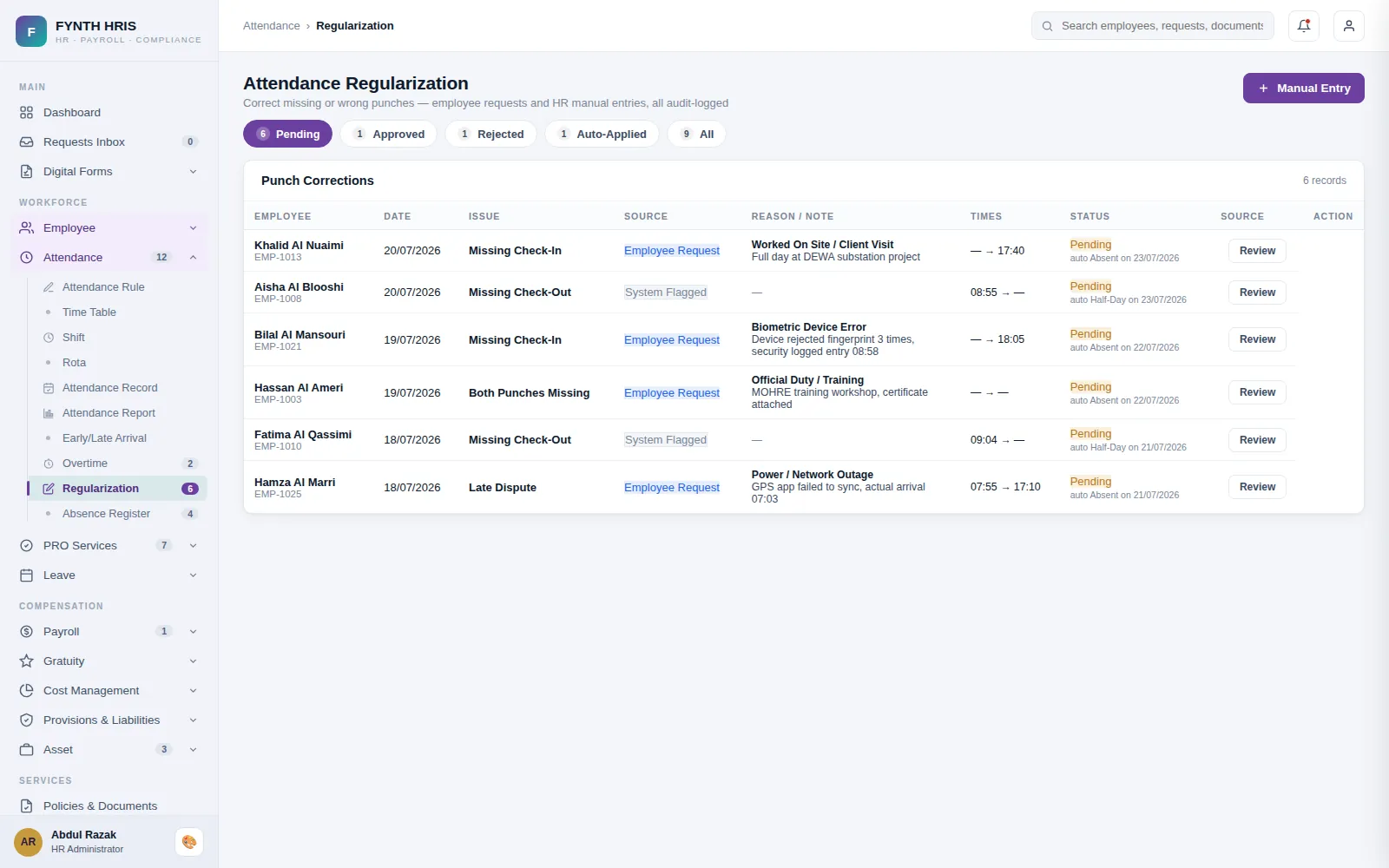Review Hassan Al Ameri's request

tap(1257, 392)
